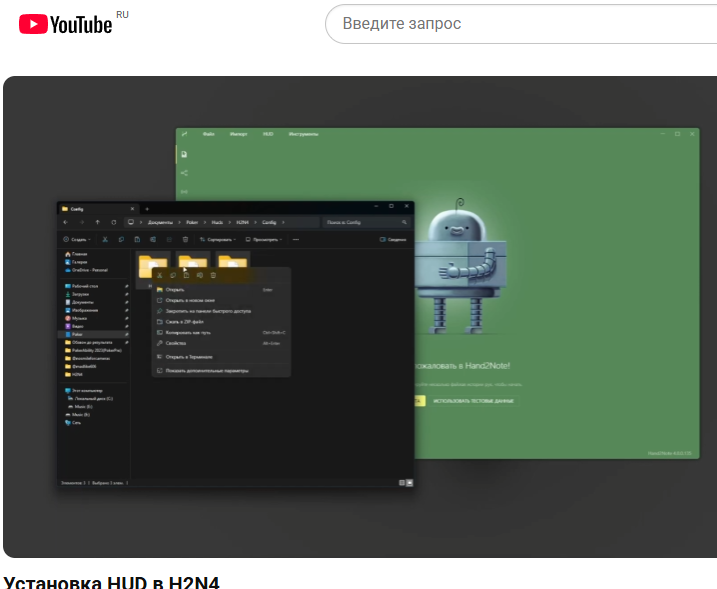Select Изображения in sidebar

(x=81, y=310)
